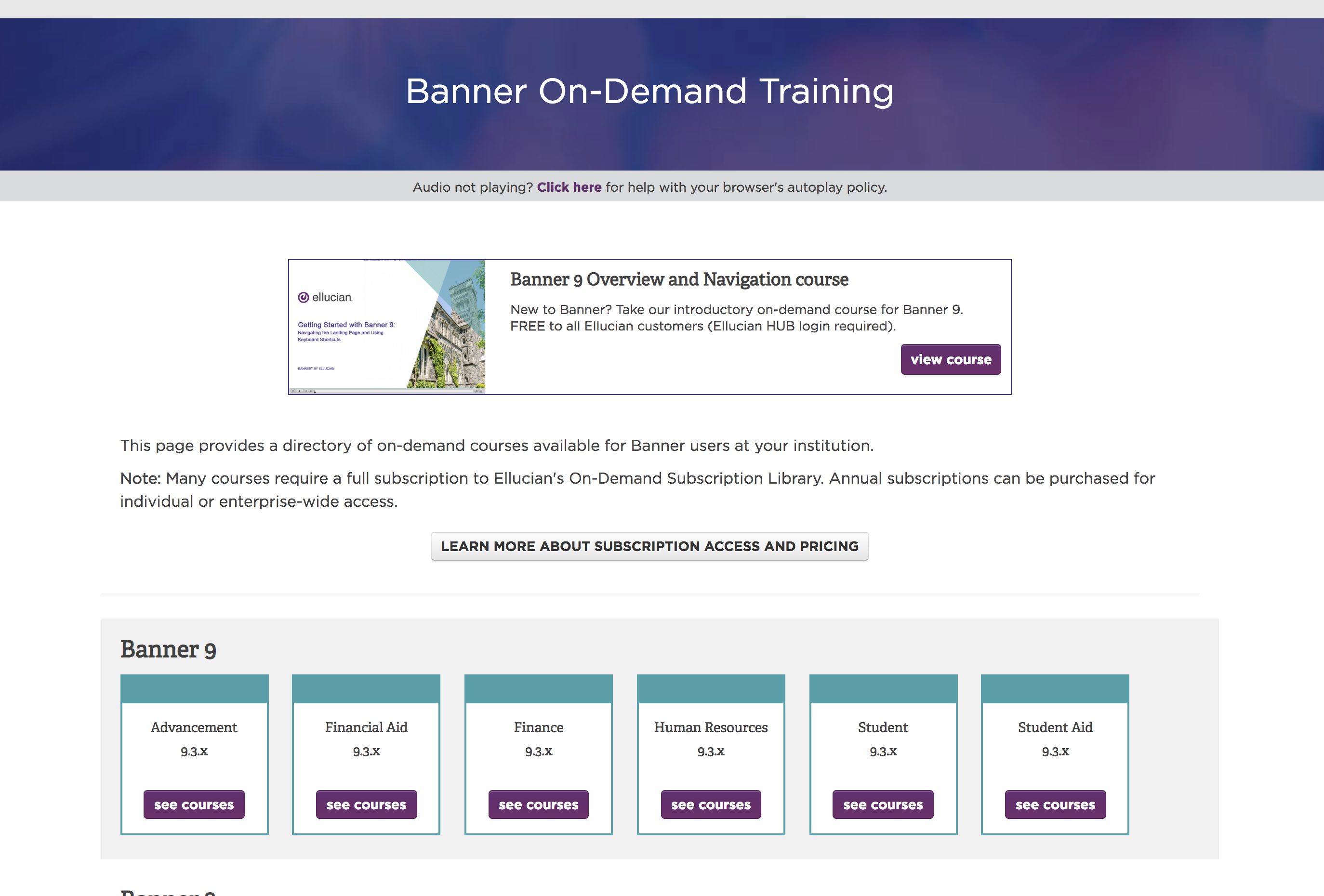Click the Ellucian logo in the course preview
The height and width of the screenshot is (896, 1324).
pyautogui.click(x=325, y=297)
